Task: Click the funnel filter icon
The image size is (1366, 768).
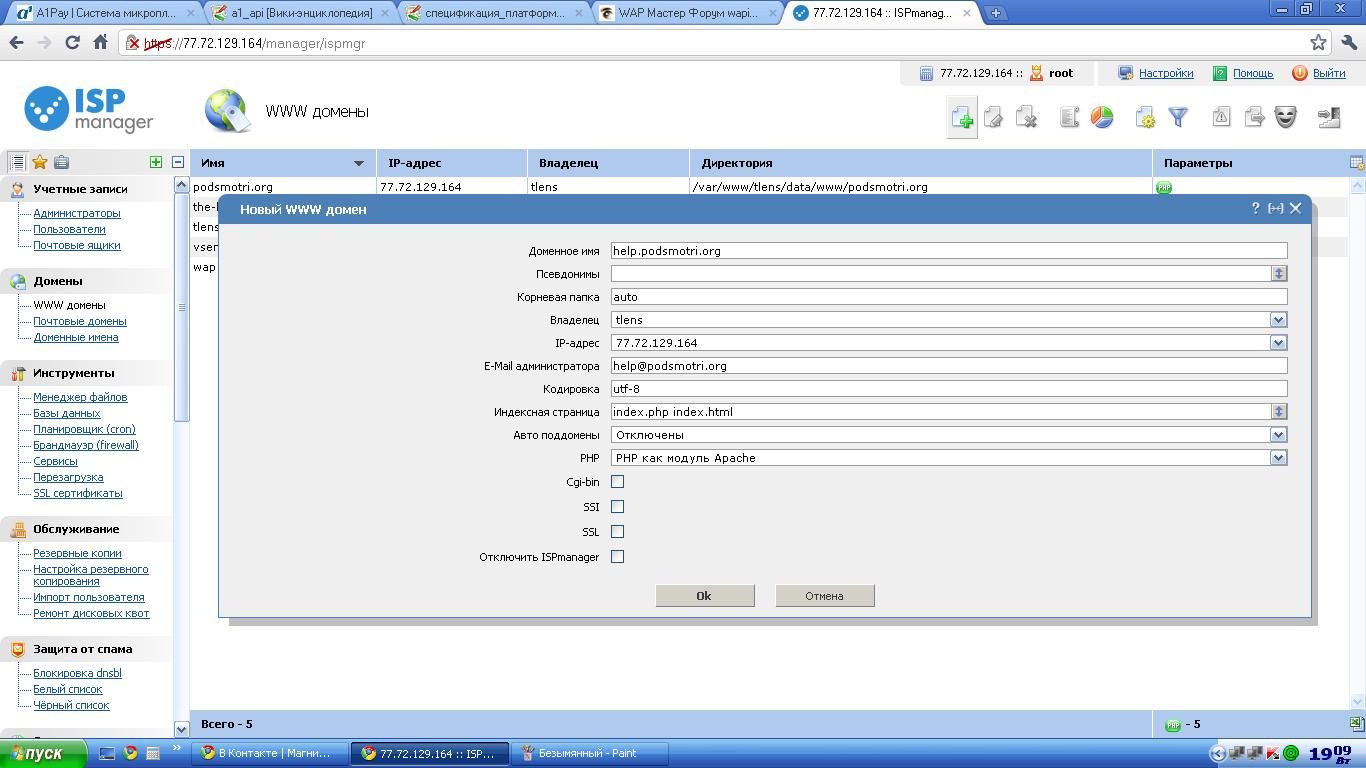Action: pos(1178,118)
